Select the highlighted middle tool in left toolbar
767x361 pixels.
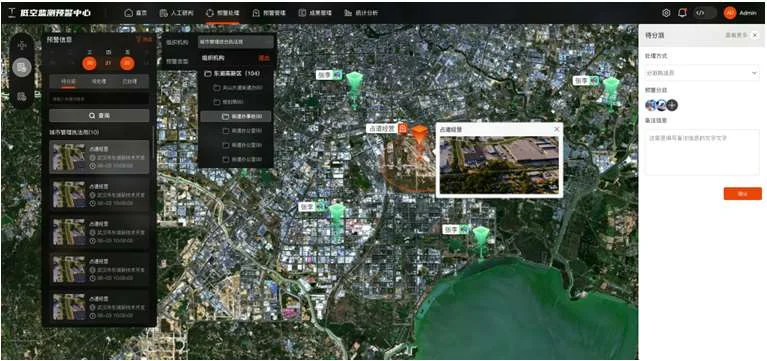tap(22, 67)
